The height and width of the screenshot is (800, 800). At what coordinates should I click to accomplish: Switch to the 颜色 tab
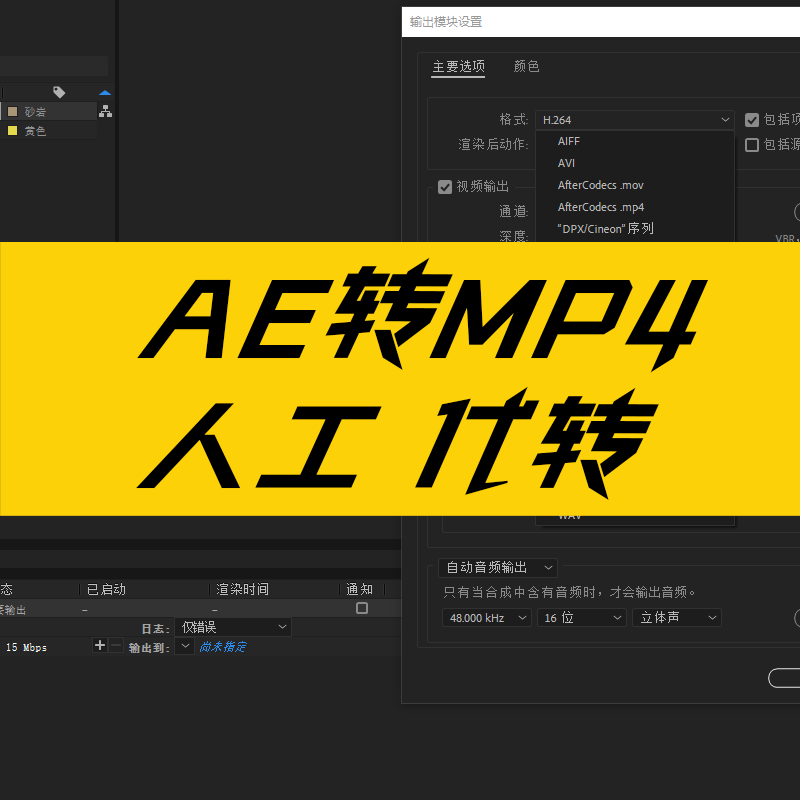click(526, 66)
